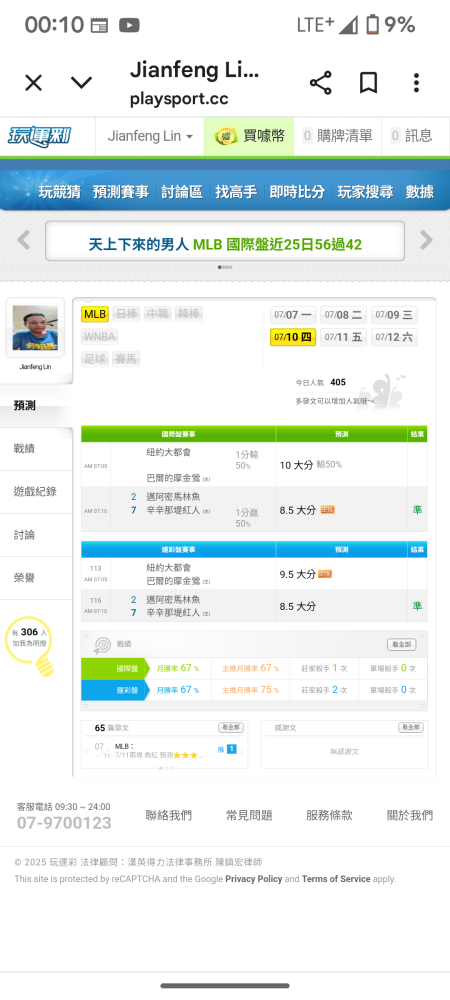Screen dimensions: 450x1000
Task: Click the lightbulb 加我為明燈 follow icon
Action: coord(30,645)
